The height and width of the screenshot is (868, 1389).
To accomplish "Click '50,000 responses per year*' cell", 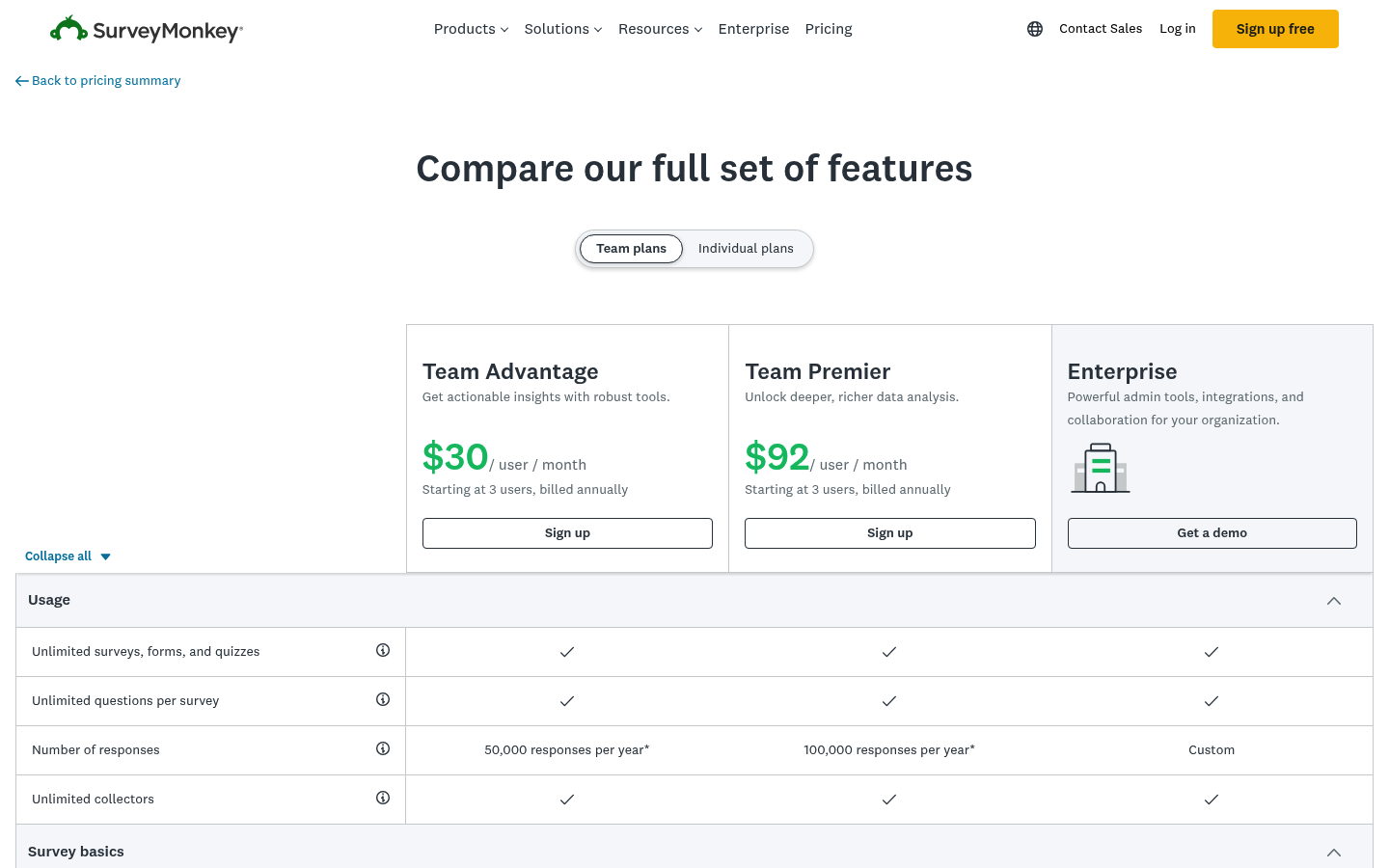I will (x=567, y=749).
